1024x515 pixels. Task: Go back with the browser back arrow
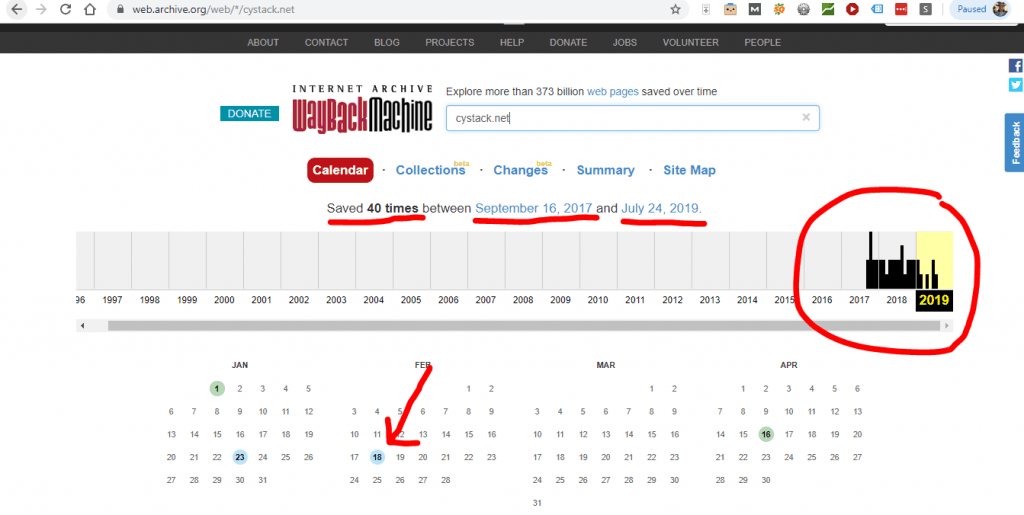point(17,10)
